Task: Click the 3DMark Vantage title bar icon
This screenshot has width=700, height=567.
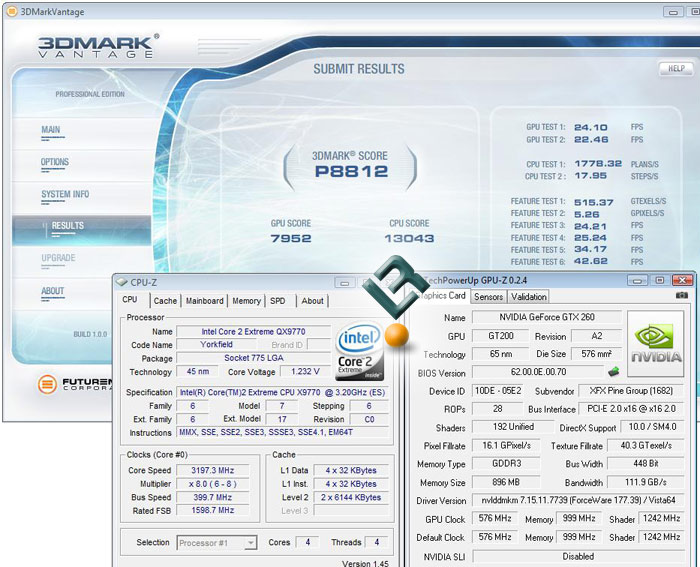Action: coord(12,11)
